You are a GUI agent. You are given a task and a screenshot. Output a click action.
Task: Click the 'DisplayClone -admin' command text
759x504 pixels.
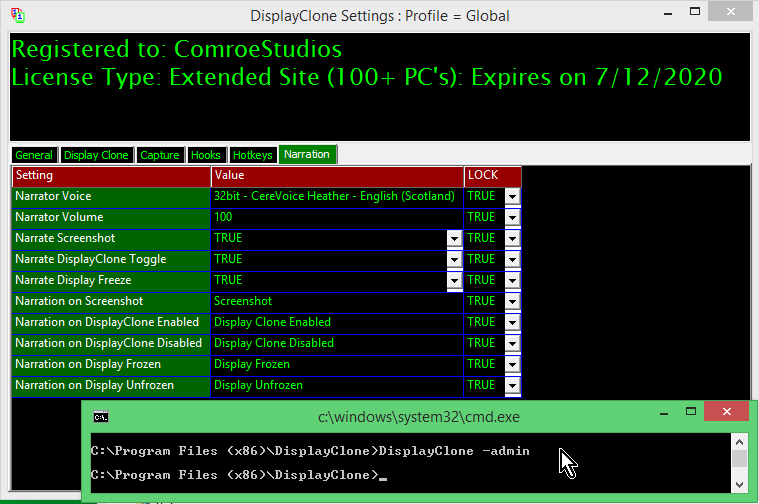tap(454, 451)
